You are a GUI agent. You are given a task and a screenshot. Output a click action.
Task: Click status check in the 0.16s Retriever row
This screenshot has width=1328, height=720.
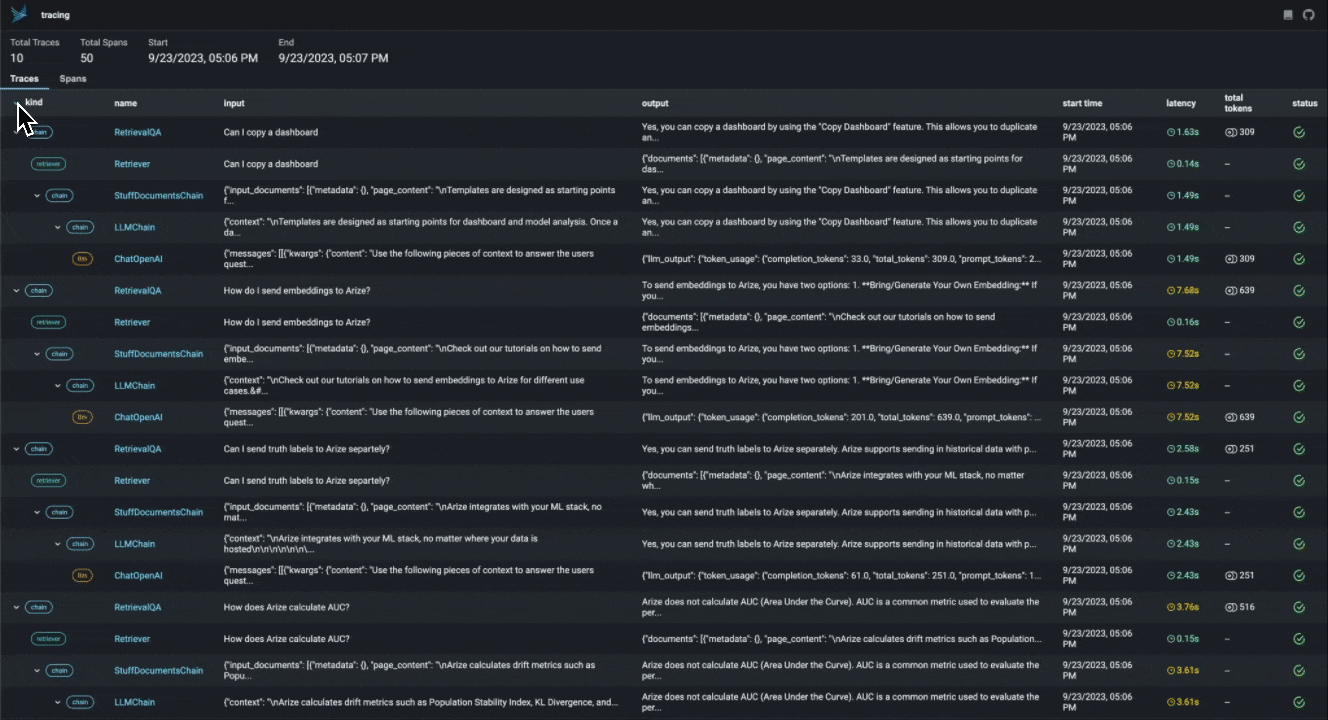(1299, 323)
